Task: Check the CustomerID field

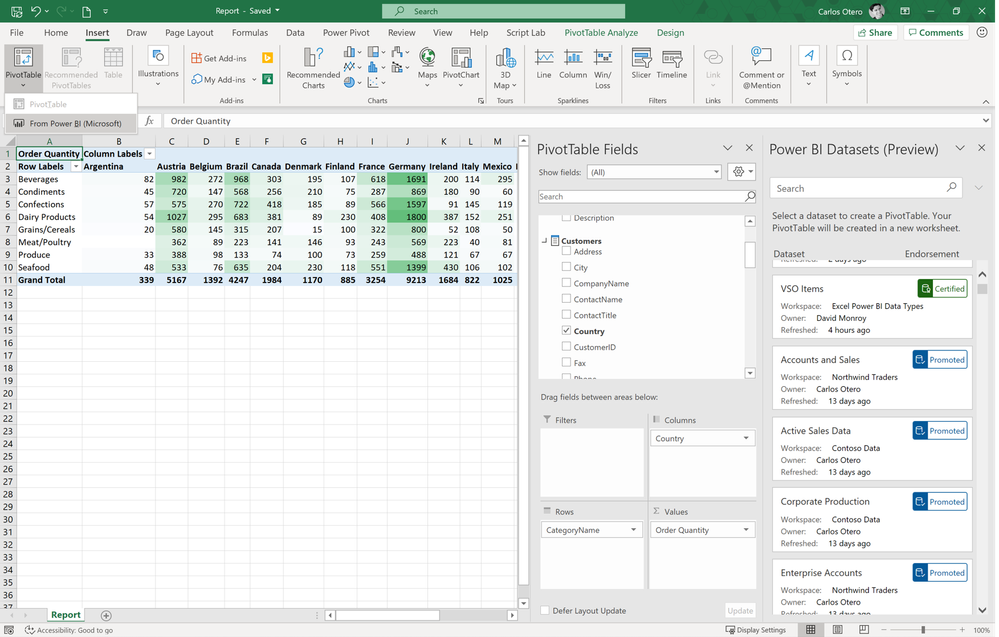Action: coord(566,347)
